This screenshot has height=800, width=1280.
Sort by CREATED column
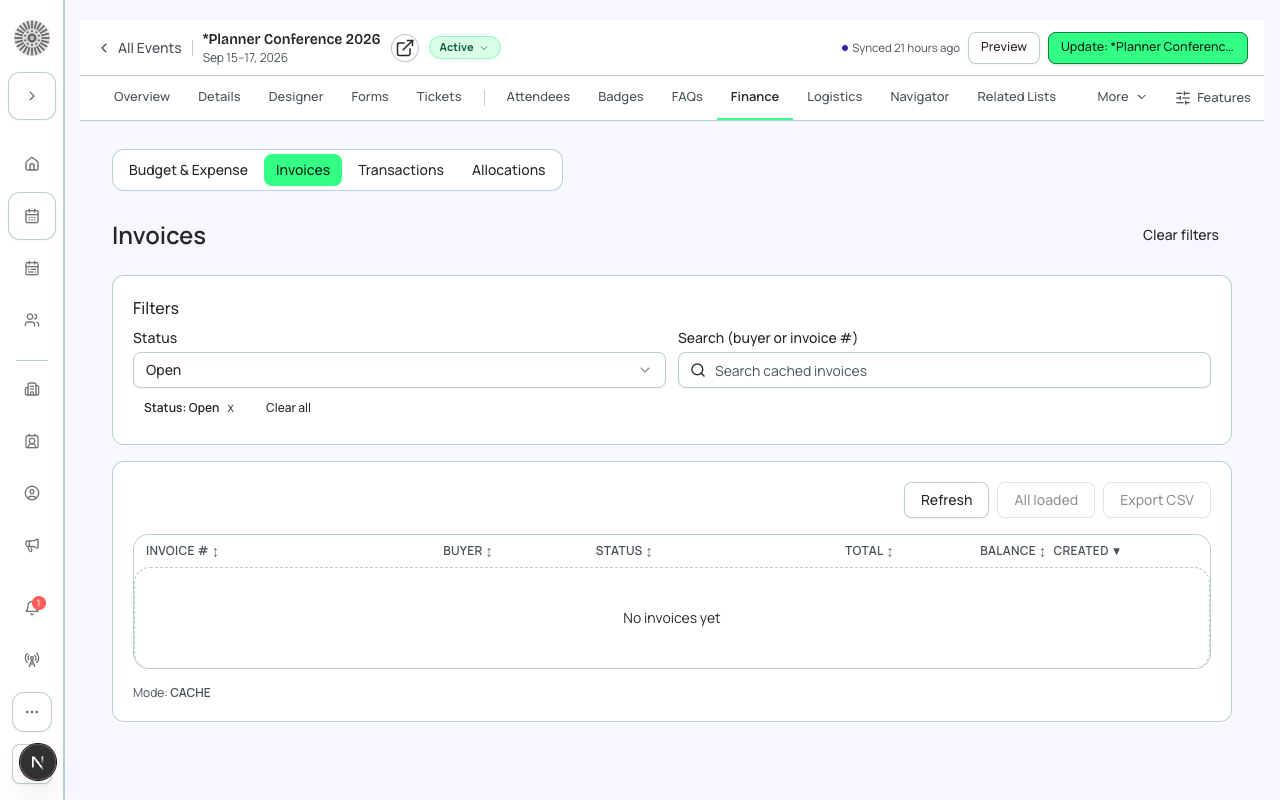coord(1087,551)
